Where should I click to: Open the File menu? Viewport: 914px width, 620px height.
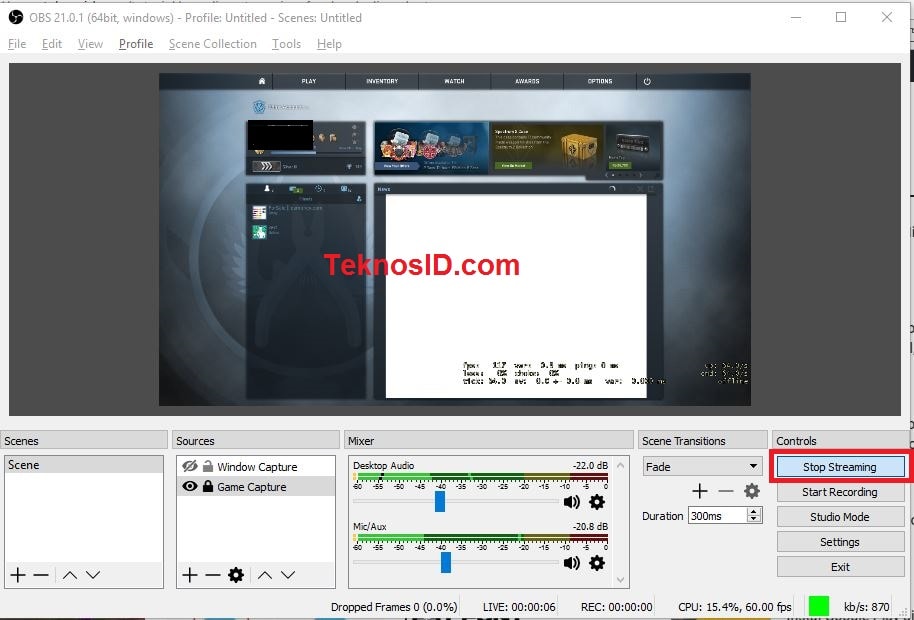click(x=17, y=44)
